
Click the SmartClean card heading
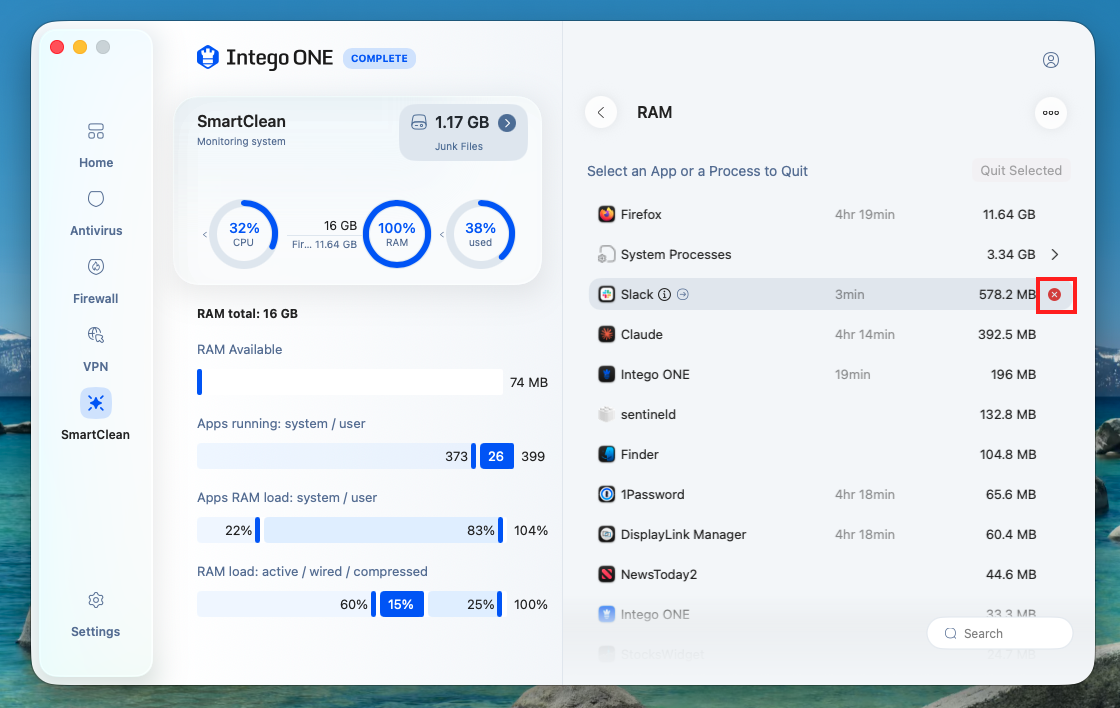coord(241,121)
